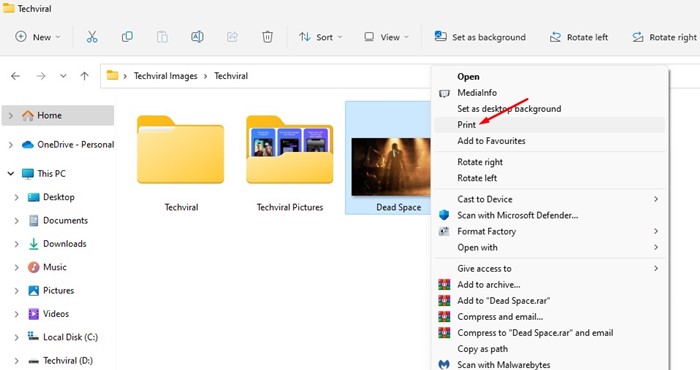Choose Copy as path menu entry
The width and height of the screenshot is (700, 370).
pos(549,349)
